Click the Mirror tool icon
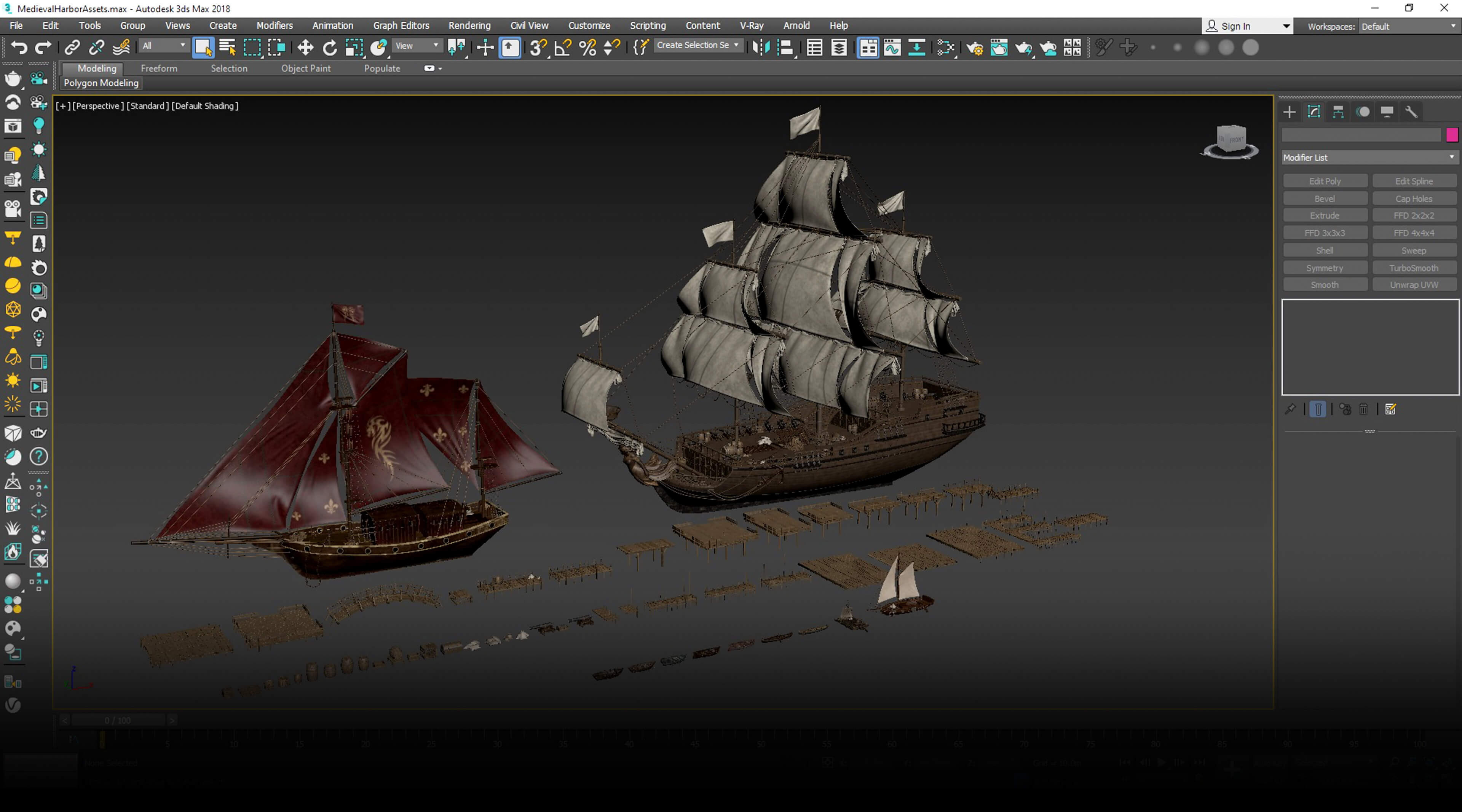The width and height of the screenshot is (1462, 812). click(761, 47)
